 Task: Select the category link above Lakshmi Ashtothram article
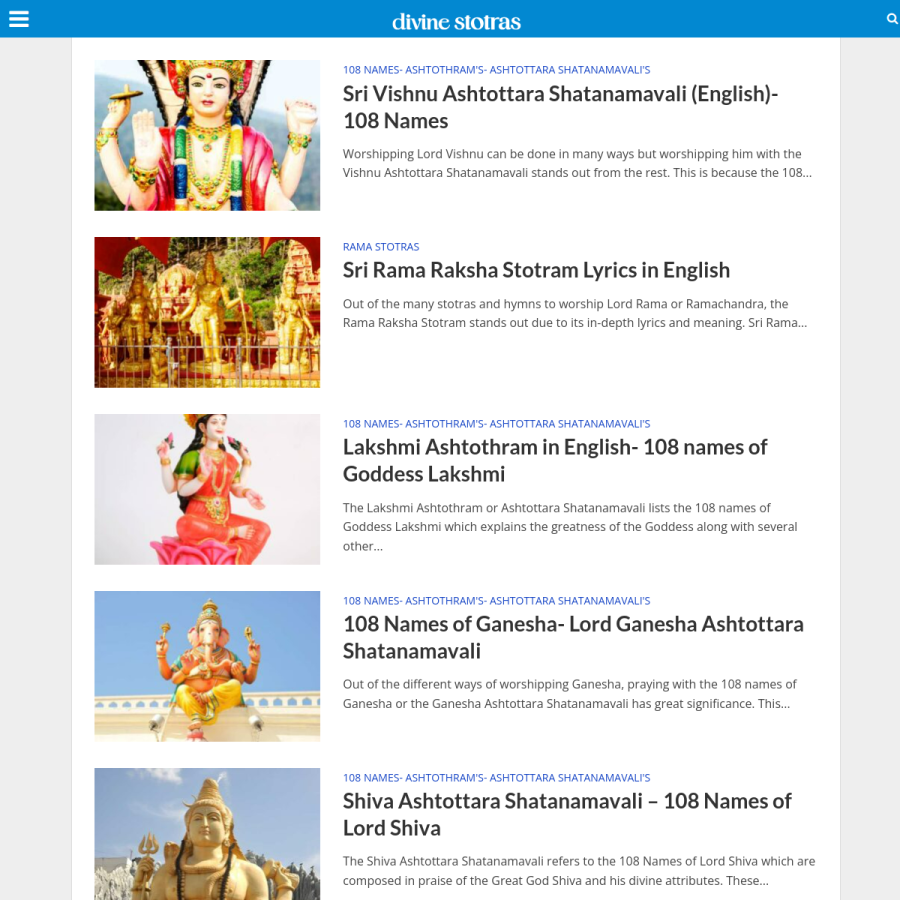[x=496, y=424]
